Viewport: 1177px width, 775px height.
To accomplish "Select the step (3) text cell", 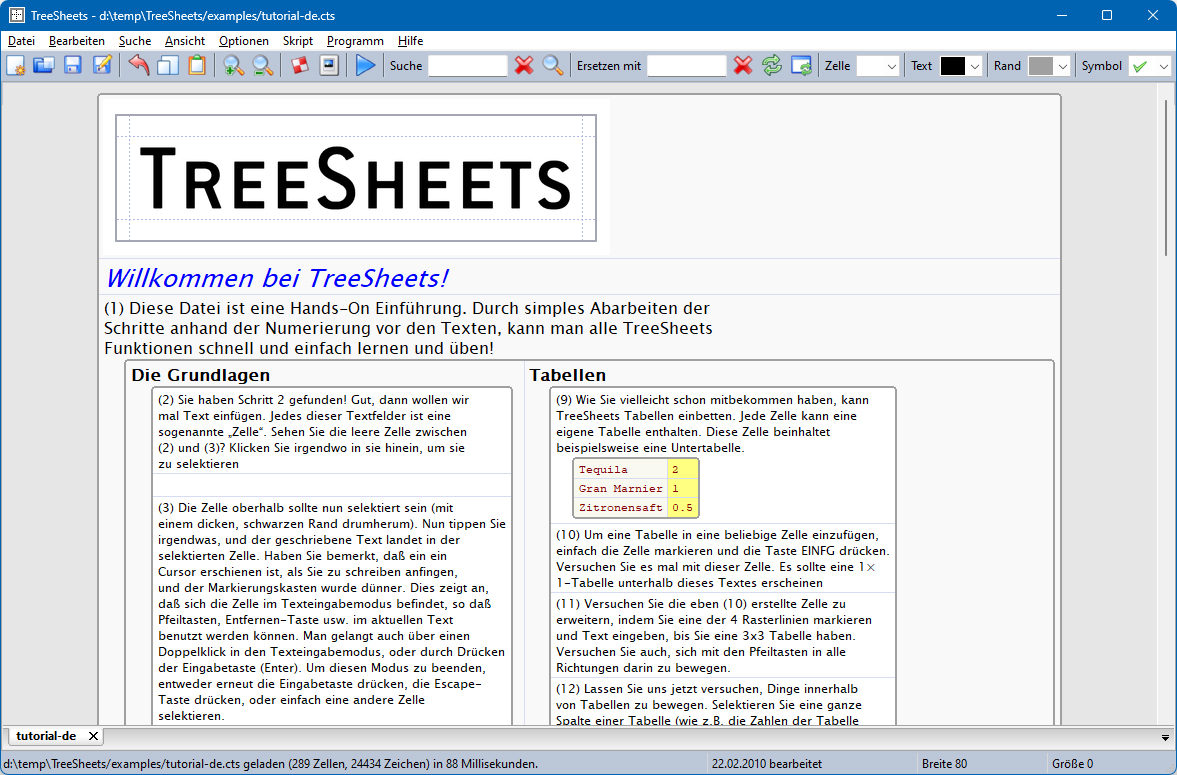I will coord(332,611).
